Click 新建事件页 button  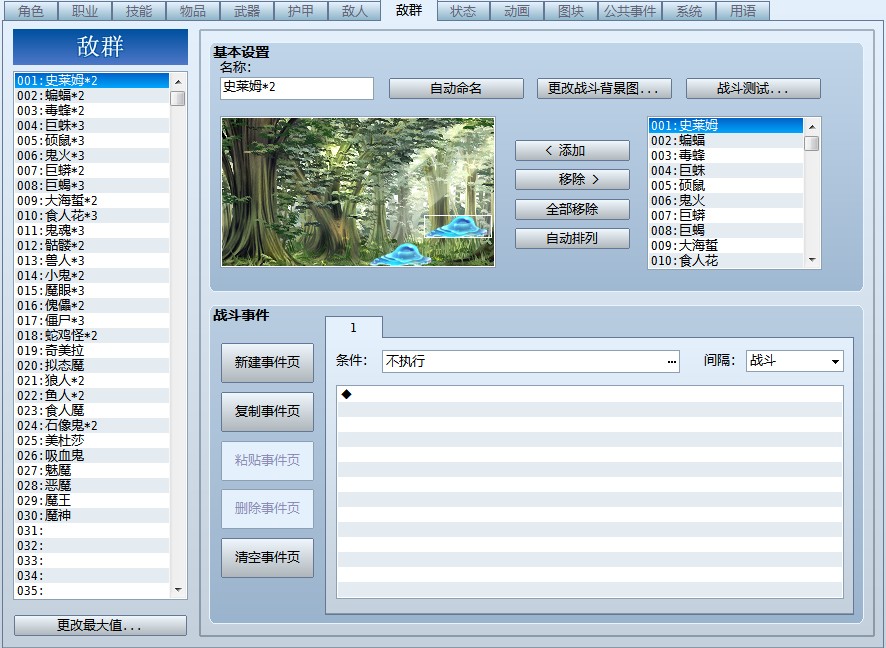267,362
